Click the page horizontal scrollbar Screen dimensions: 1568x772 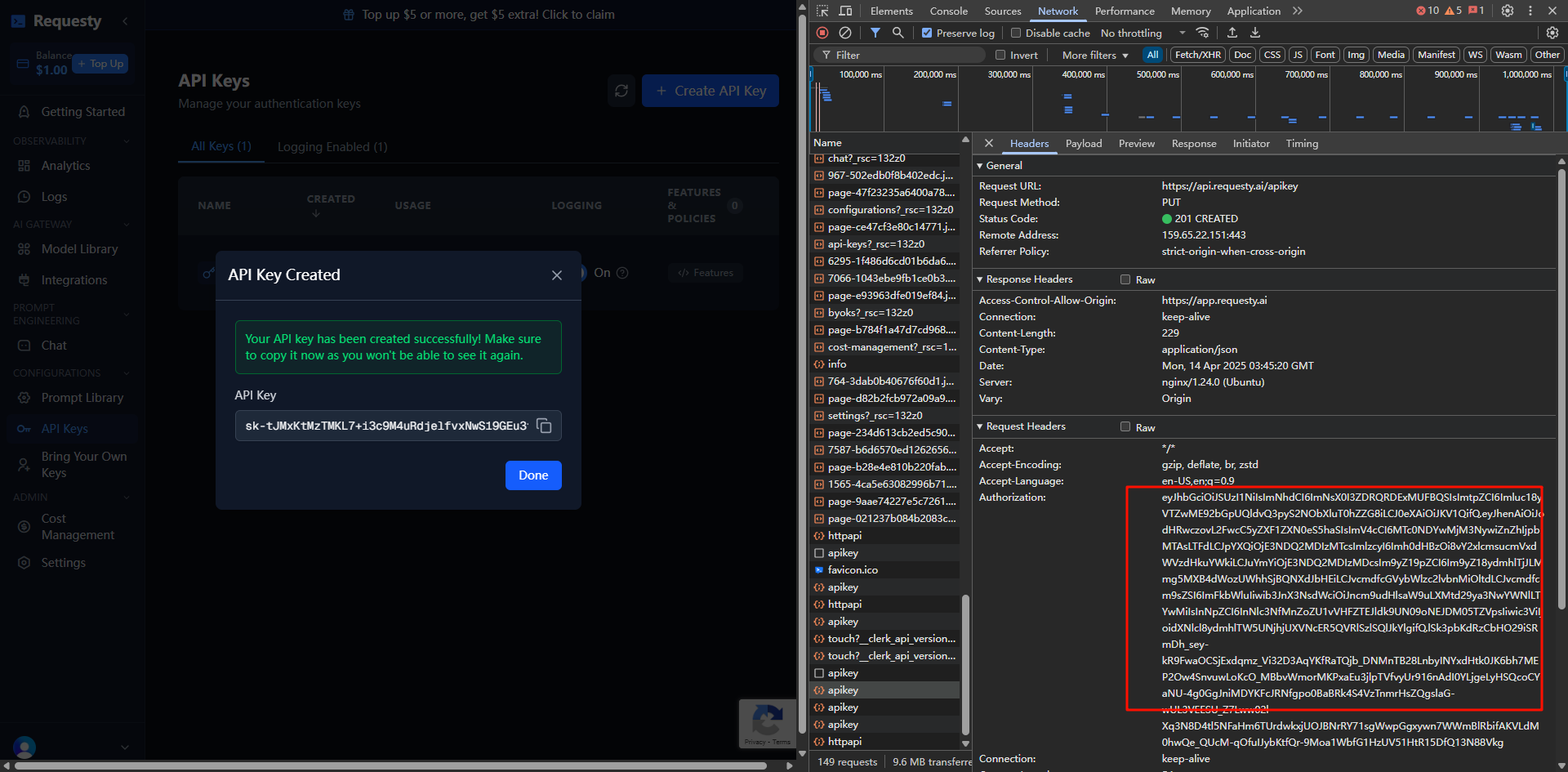[392, 765]
